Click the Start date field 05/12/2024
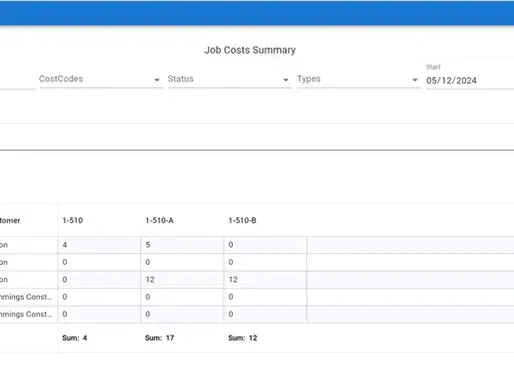This screenshot has height=386, width=514. pos(470,80)
